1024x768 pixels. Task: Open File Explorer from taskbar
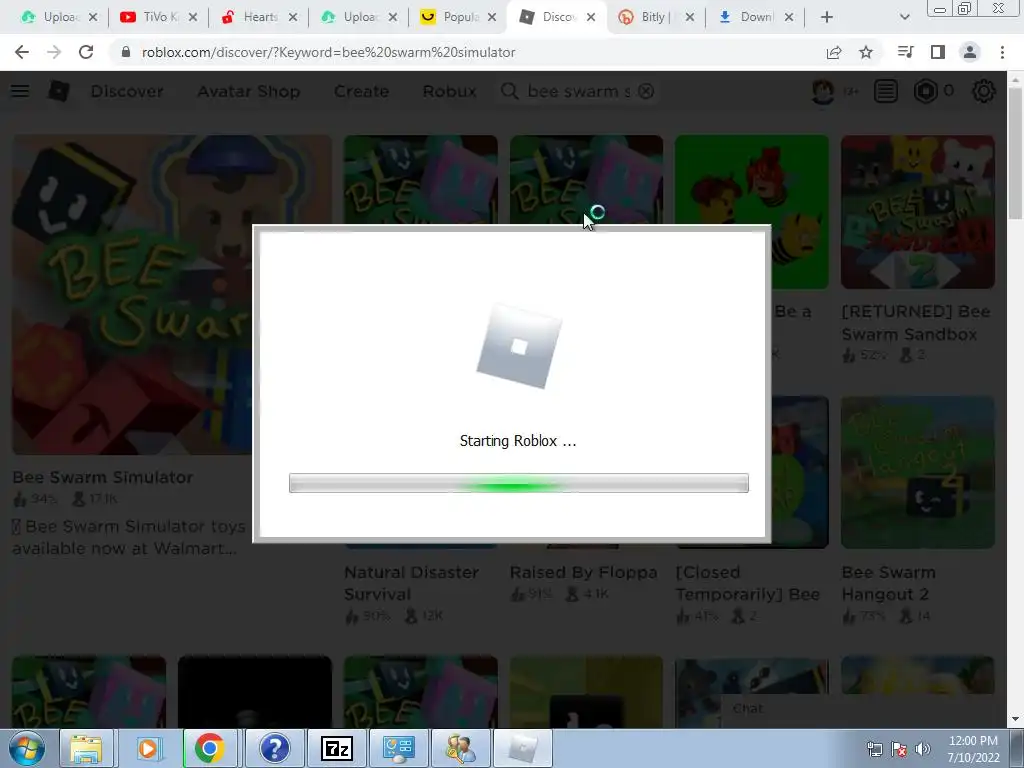(86, 748)
